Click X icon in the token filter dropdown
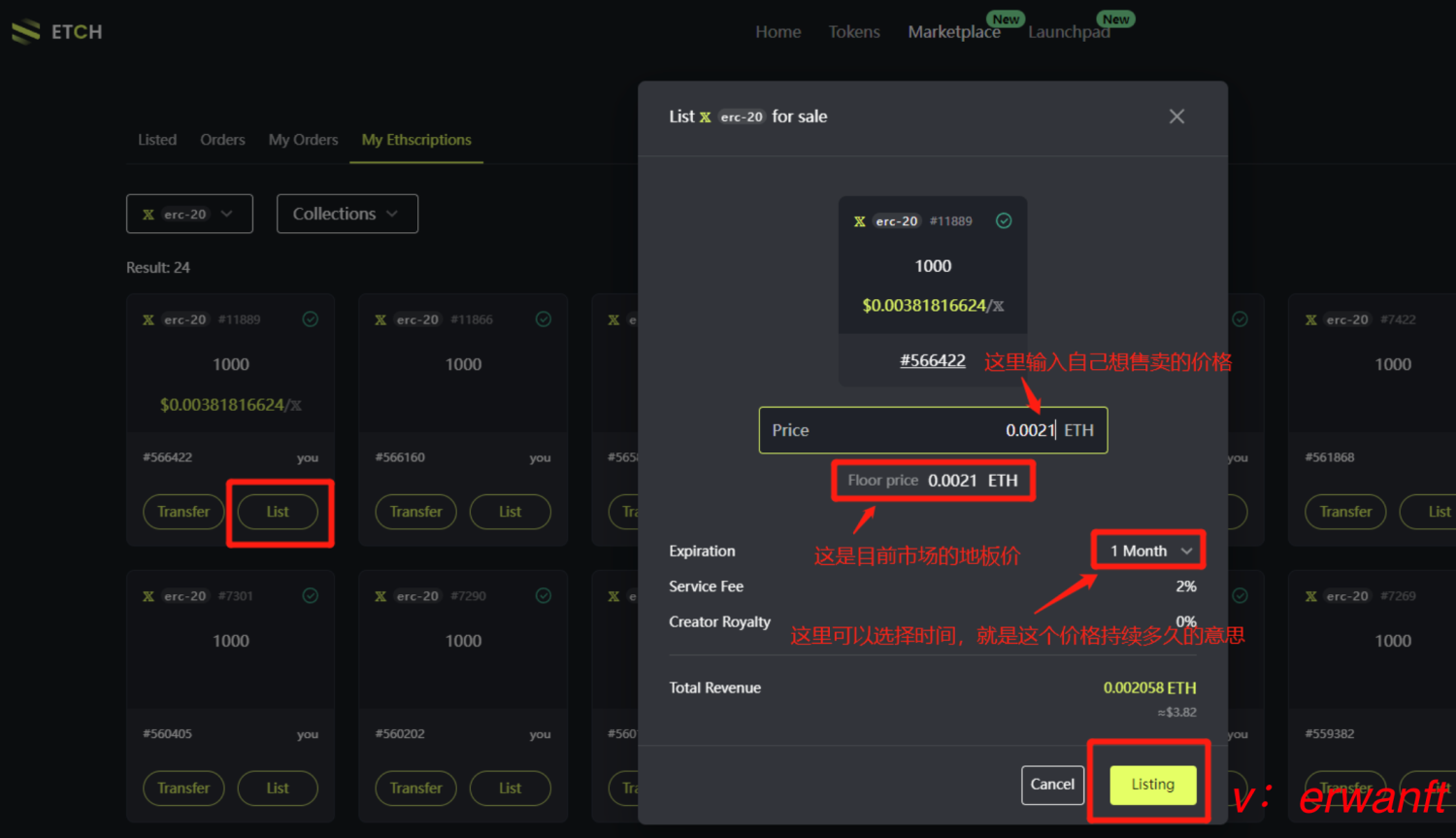The image size is (1456, 838). coord(149,215)
